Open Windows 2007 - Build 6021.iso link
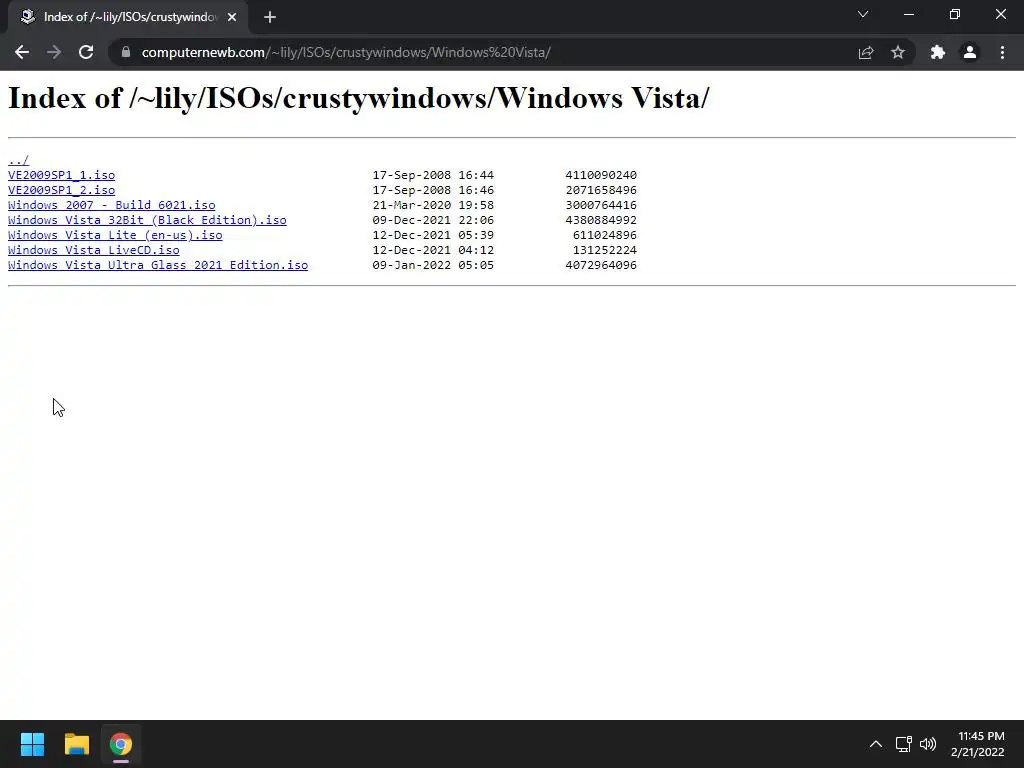Image resolution: width=1024 pixels, height=768 pixels. 112,205
